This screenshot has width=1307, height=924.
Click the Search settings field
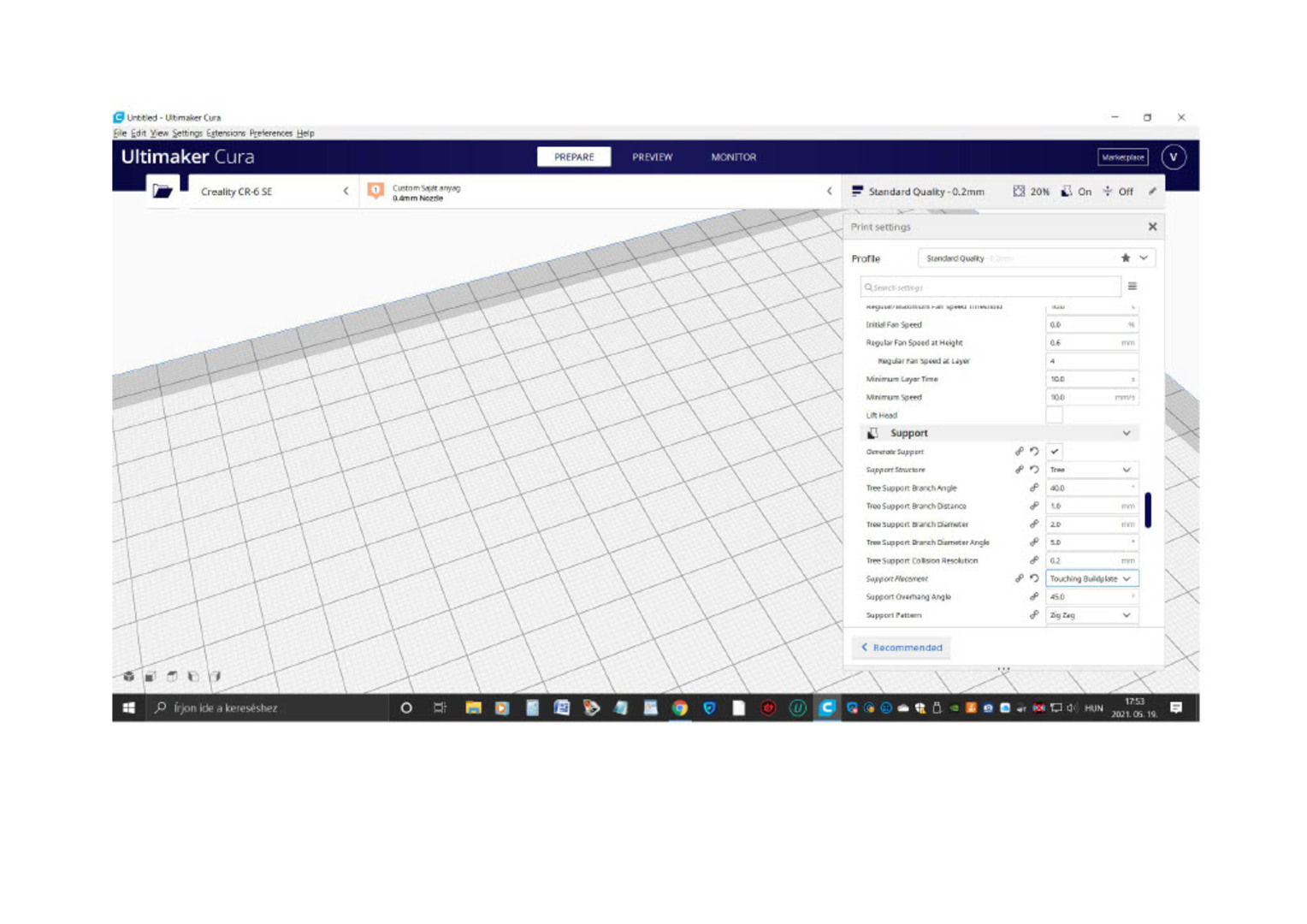(x=991, y=287)
